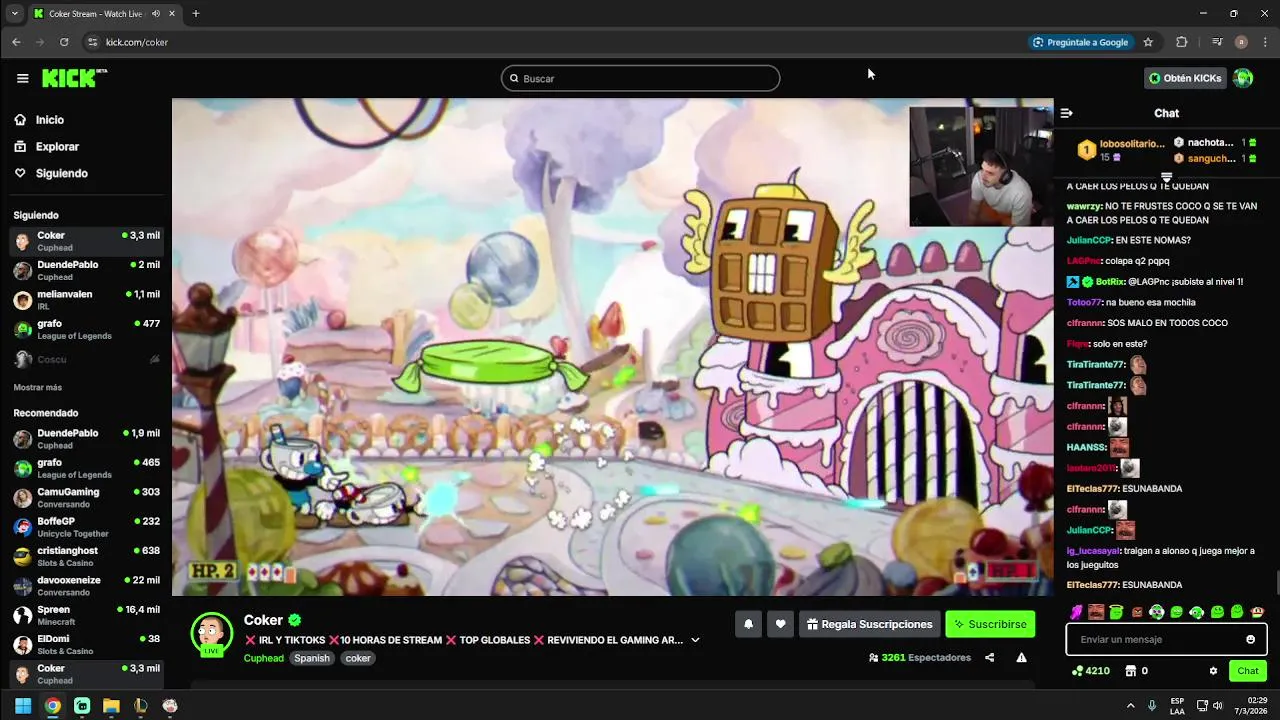This screenshot has height=720, width=1280.
Task: Bookmark this page with star icon
Action: (1148, 42)
